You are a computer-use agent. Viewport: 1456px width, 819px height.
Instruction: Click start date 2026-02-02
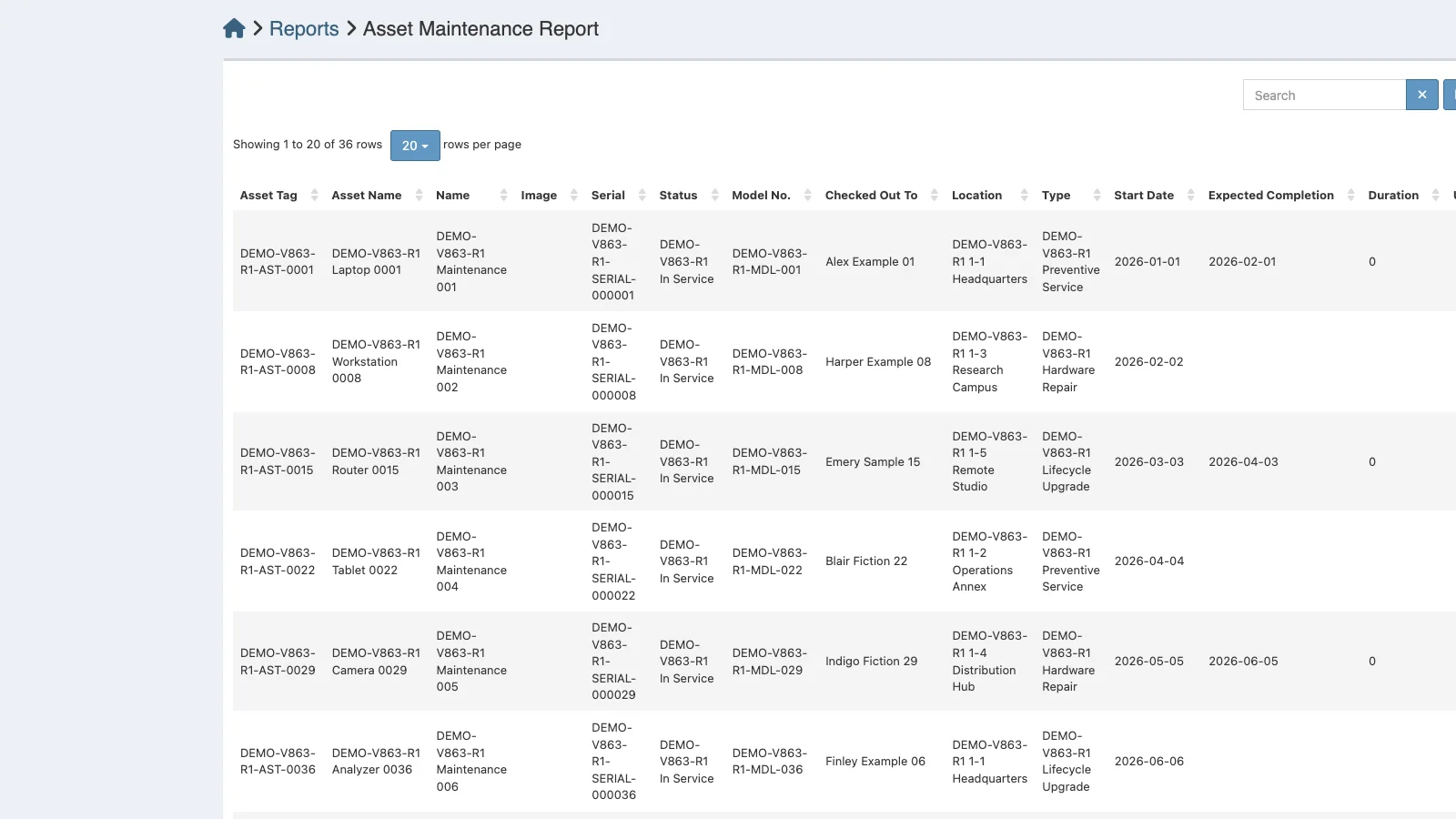pos(1149,362)
